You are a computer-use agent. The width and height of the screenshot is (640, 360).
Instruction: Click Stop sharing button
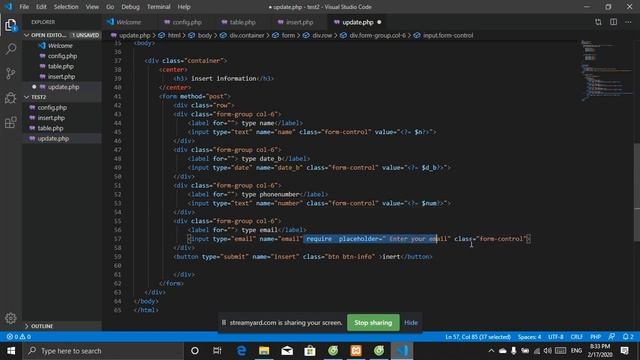tap(373, 322)
